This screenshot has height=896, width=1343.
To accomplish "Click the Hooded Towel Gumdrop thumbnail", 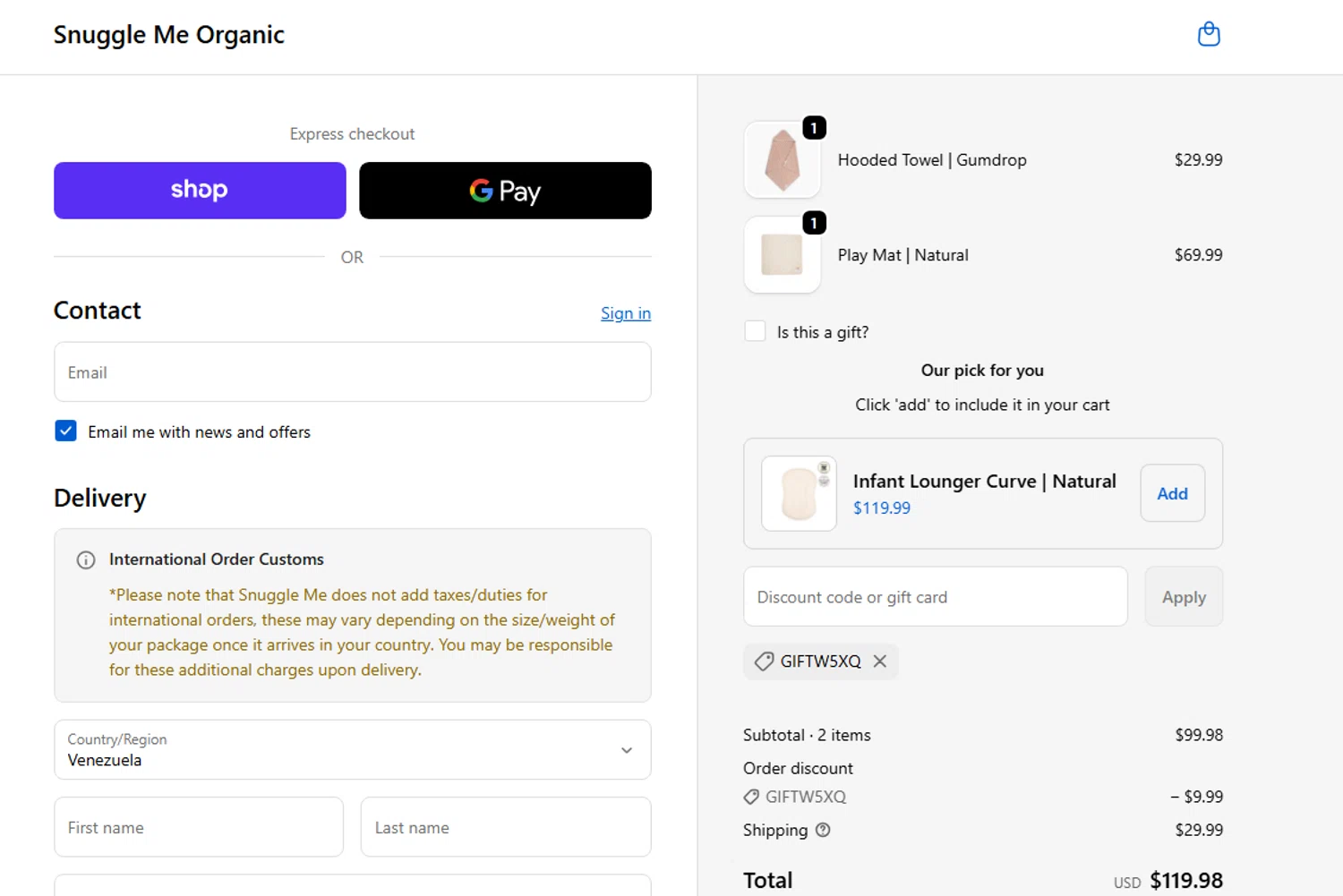I will [783, 160].
